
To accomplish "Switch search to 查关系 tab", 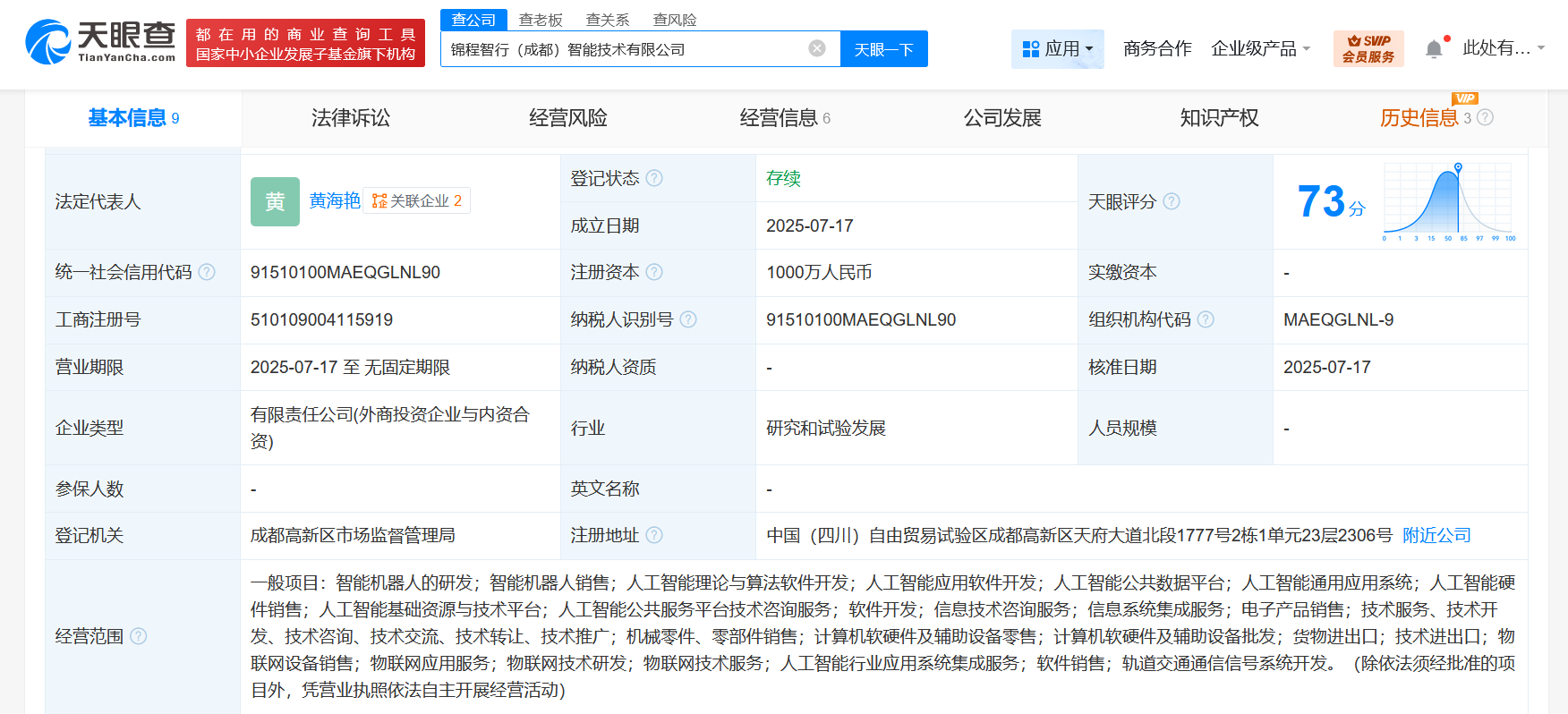I will click(608, 20).
